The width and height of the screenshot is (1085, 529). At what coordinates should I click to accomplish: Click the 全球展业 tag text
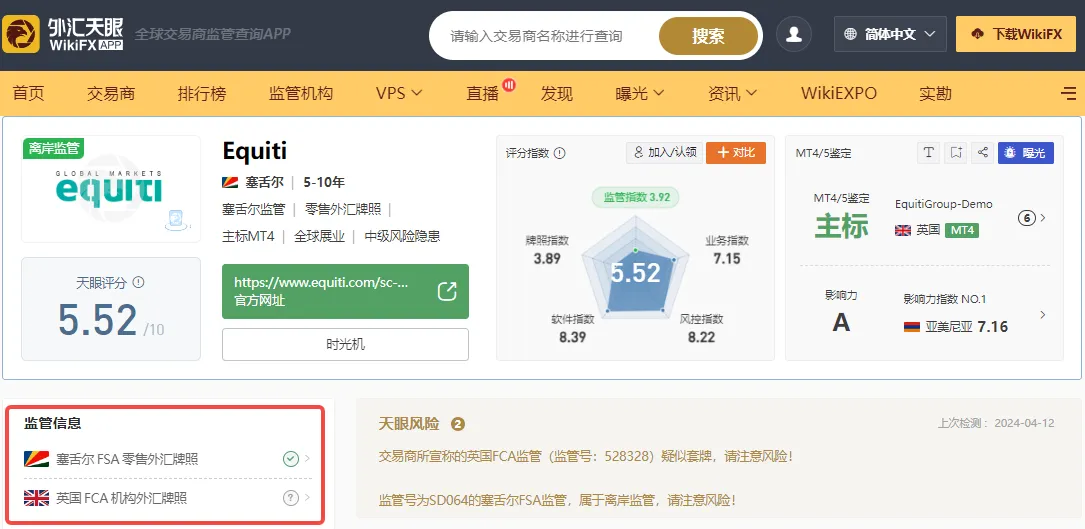coord(320,236)
